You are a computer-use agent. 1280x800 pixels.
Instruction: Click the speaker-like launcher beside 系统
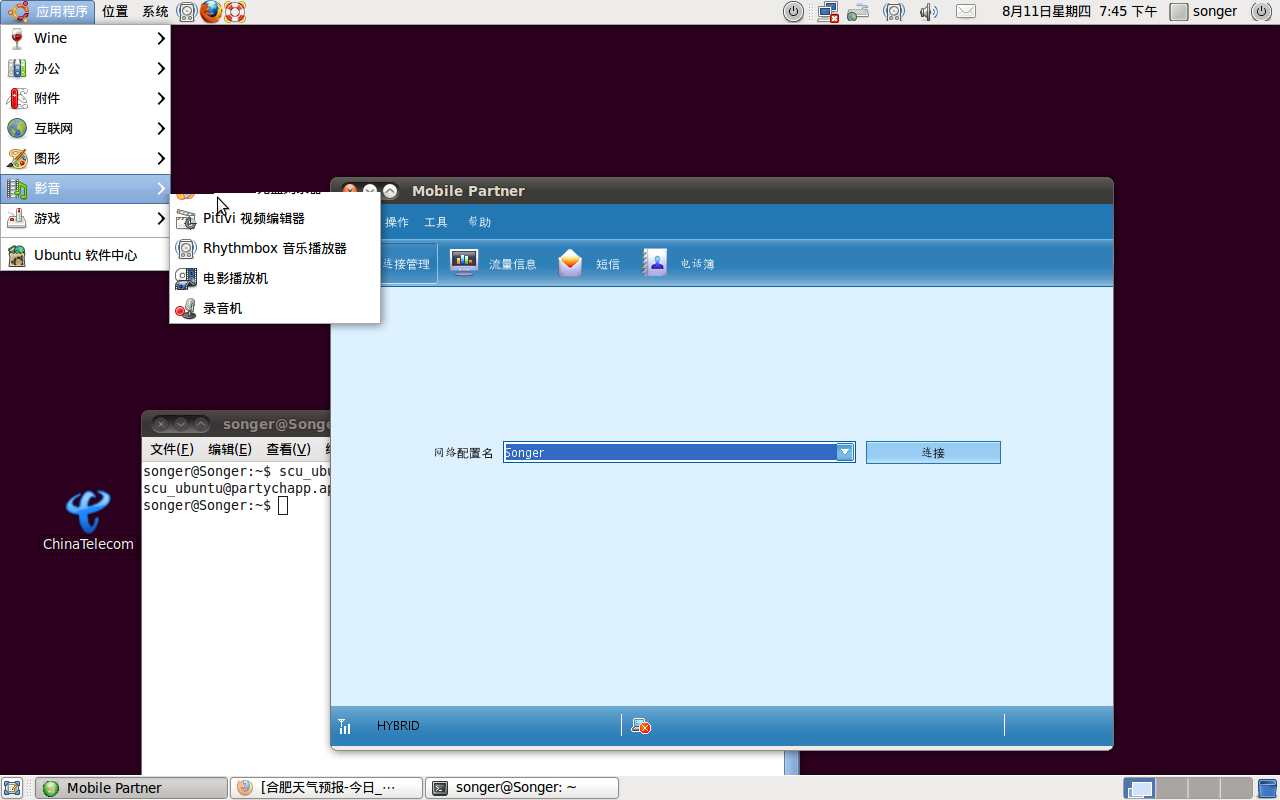187,12
